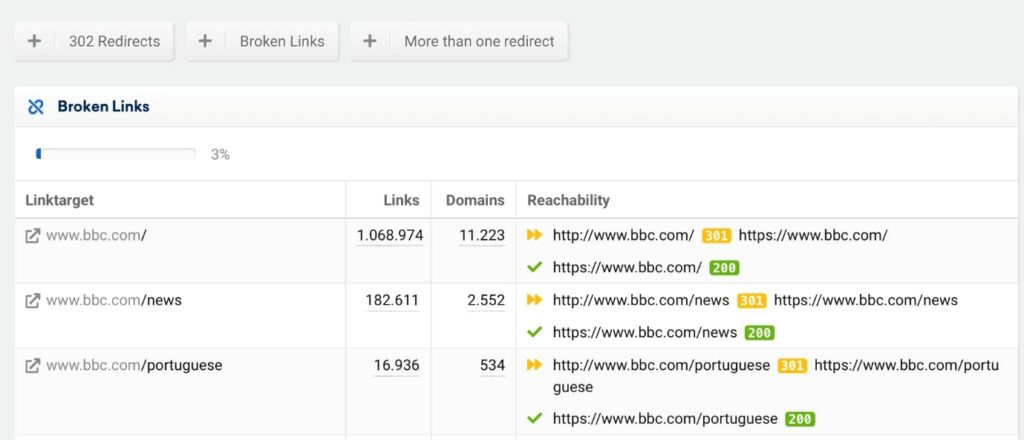
Task: Click the 301 badge after http://www.bbc.com/portuguese
Action: pyautogui.click(x=792, y=366)
